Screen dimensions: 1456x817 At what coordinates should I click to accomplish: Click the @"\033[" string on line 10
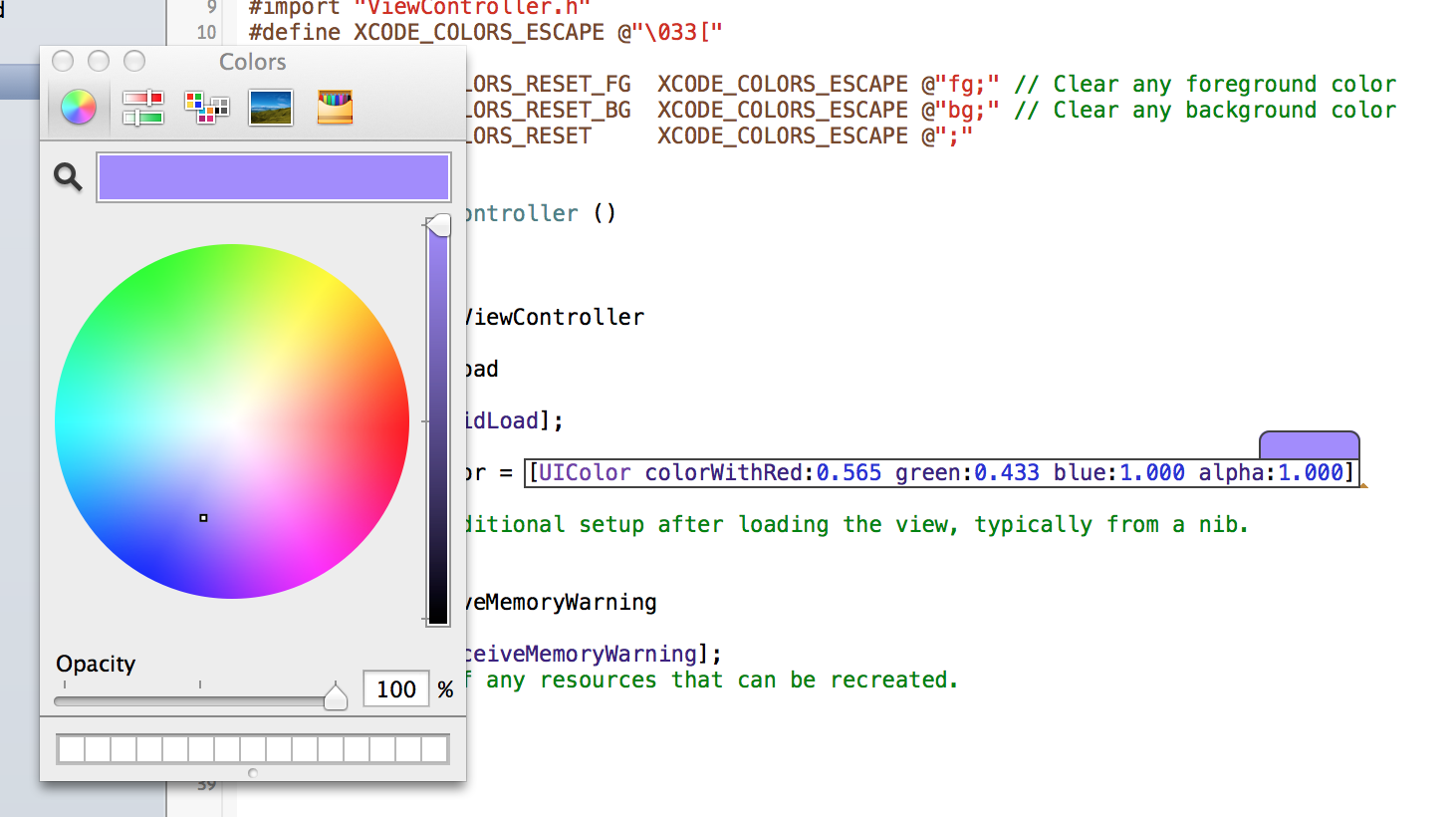coord(670,32)
